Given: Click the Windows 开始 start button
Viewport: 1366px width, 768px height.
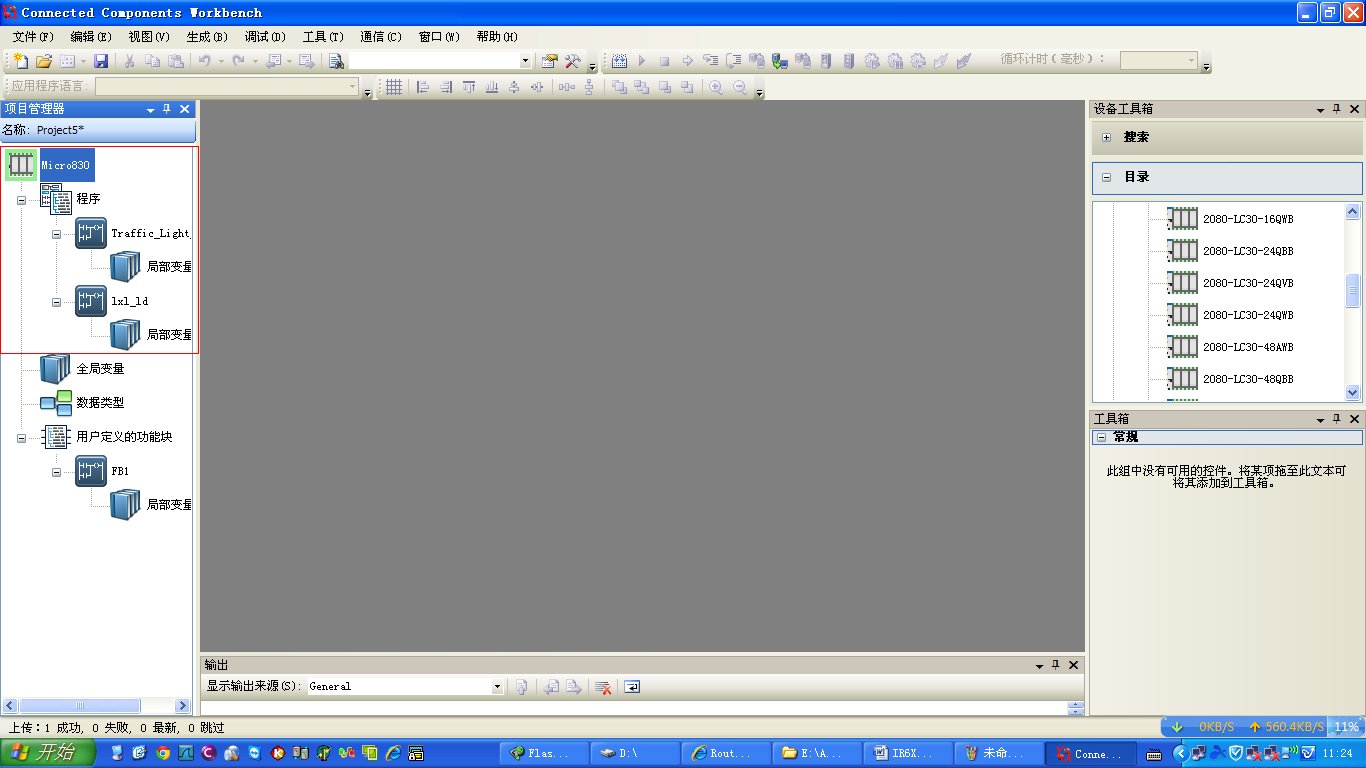Looking at the screenshot, I should click(x=48, y=753).
